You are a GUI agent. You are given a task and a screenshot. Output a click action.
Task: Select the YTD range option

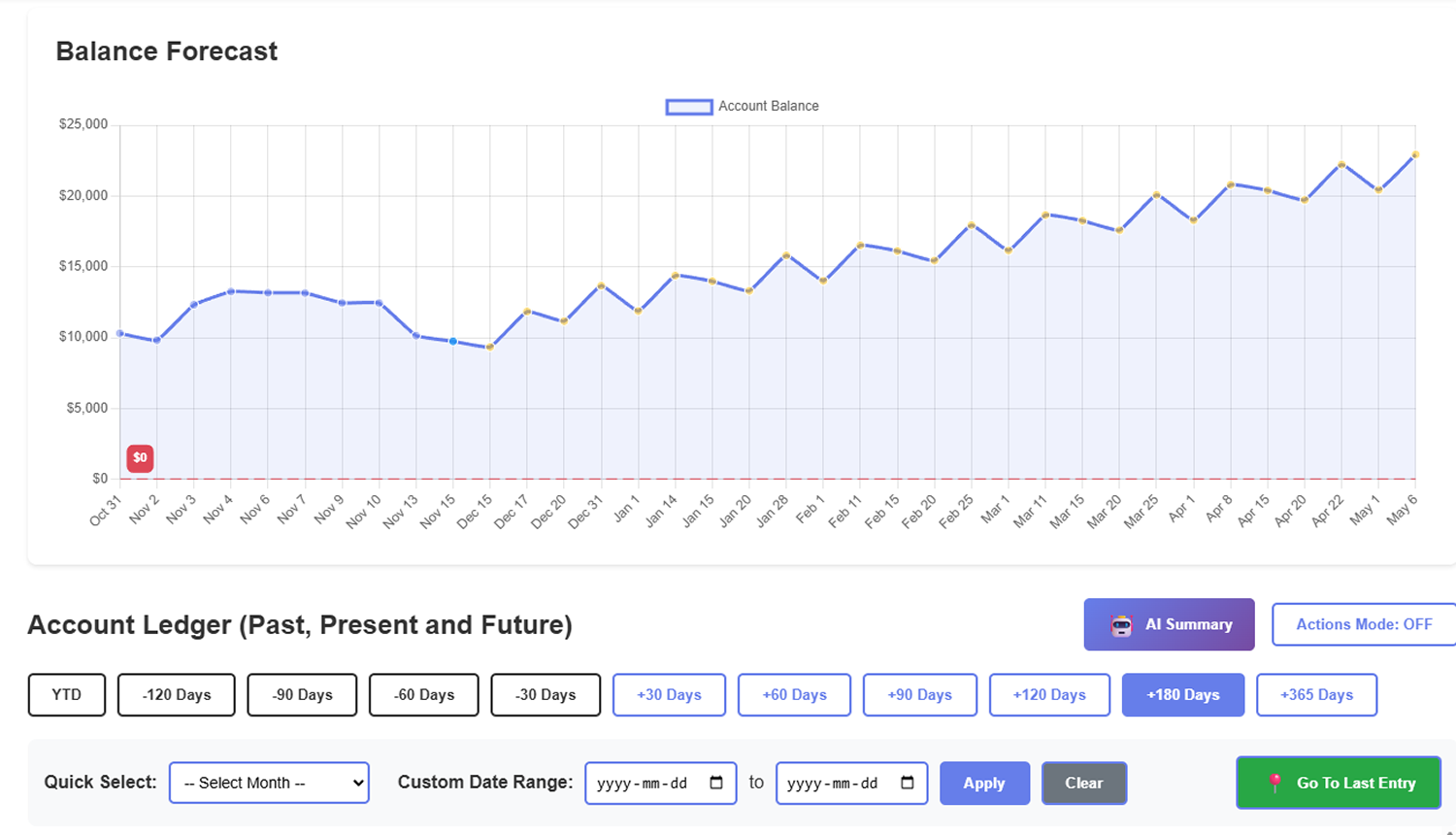pyautogui.click(x=66, y=694)
